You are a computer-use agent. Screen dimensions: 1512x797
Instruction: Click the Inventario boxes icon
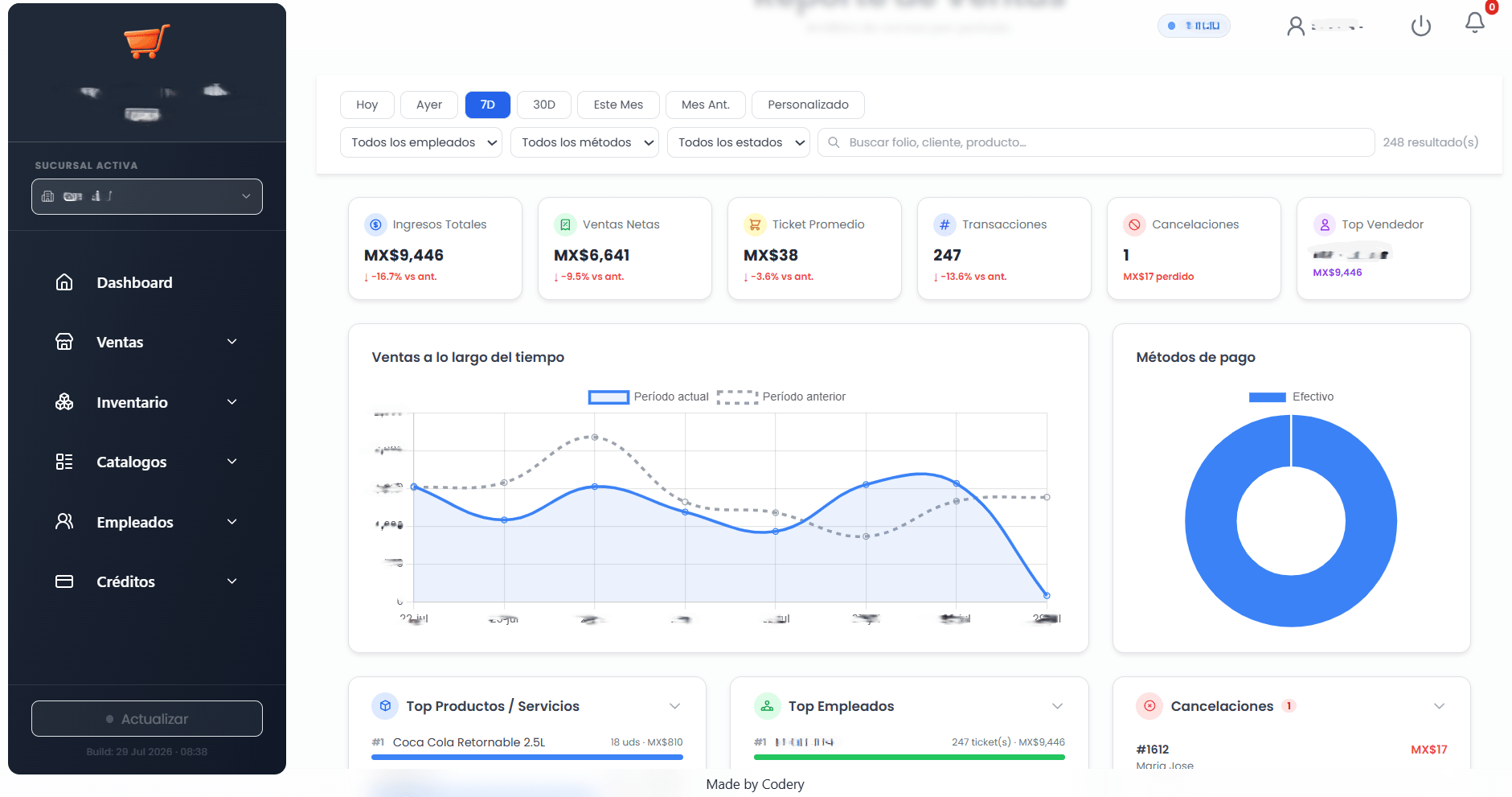coord(64,402)
